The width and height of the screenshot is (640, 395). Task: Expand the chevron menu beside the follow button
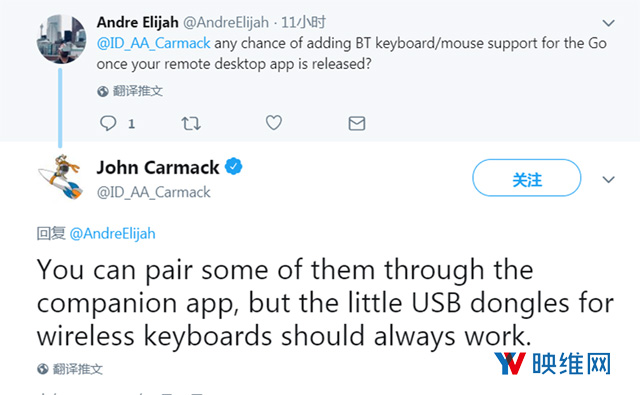[609, 180]
